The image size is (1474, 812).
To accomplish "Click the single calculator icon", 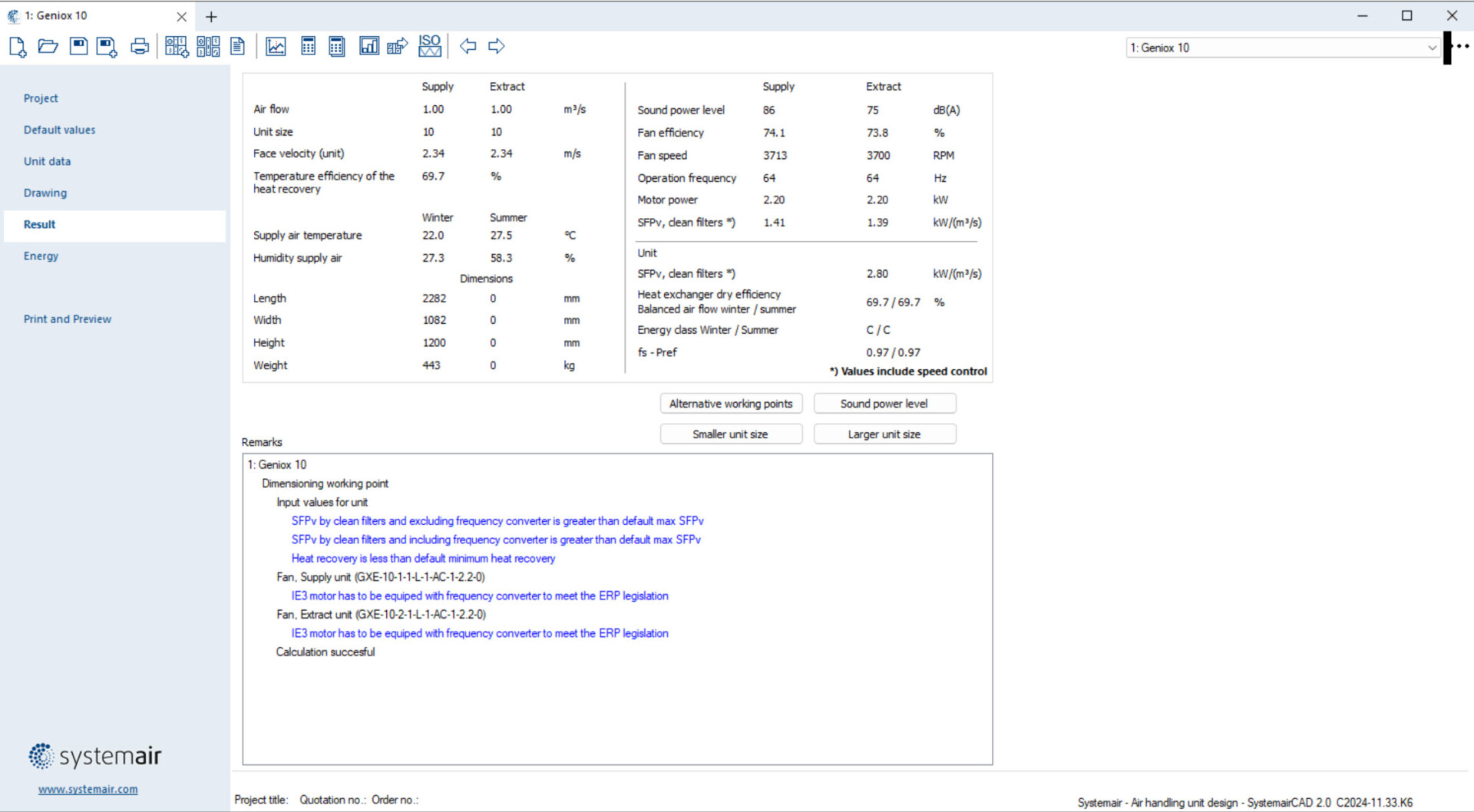I will tap(308, 47).
